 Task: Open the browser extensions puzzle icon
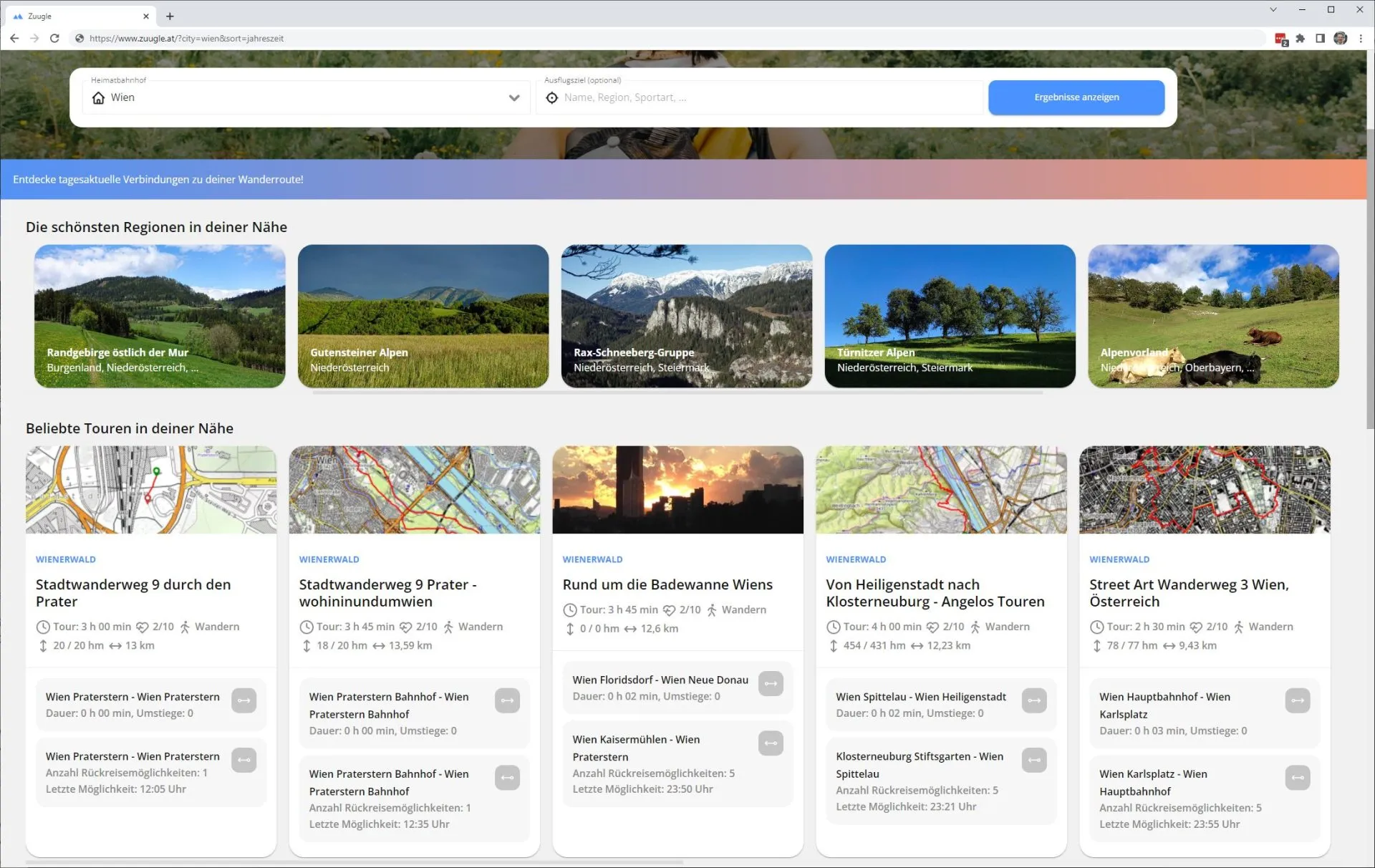coord(1301,38)
